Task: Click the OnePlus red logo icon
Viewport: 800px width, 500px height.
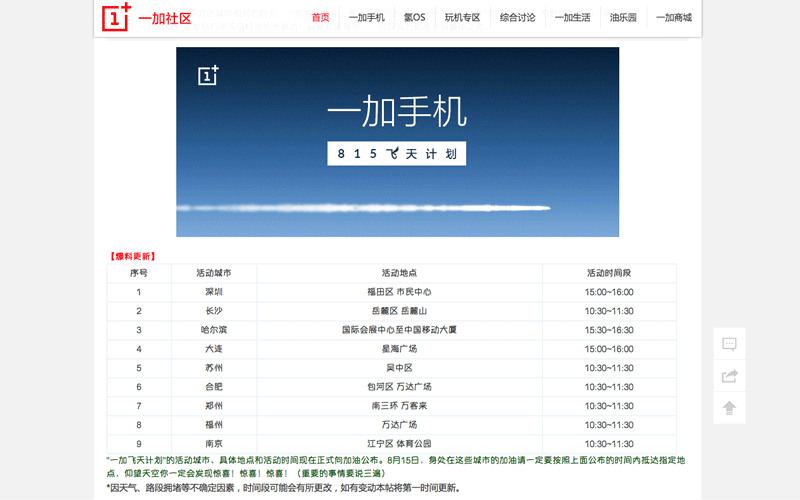Action: coord(116,17)
